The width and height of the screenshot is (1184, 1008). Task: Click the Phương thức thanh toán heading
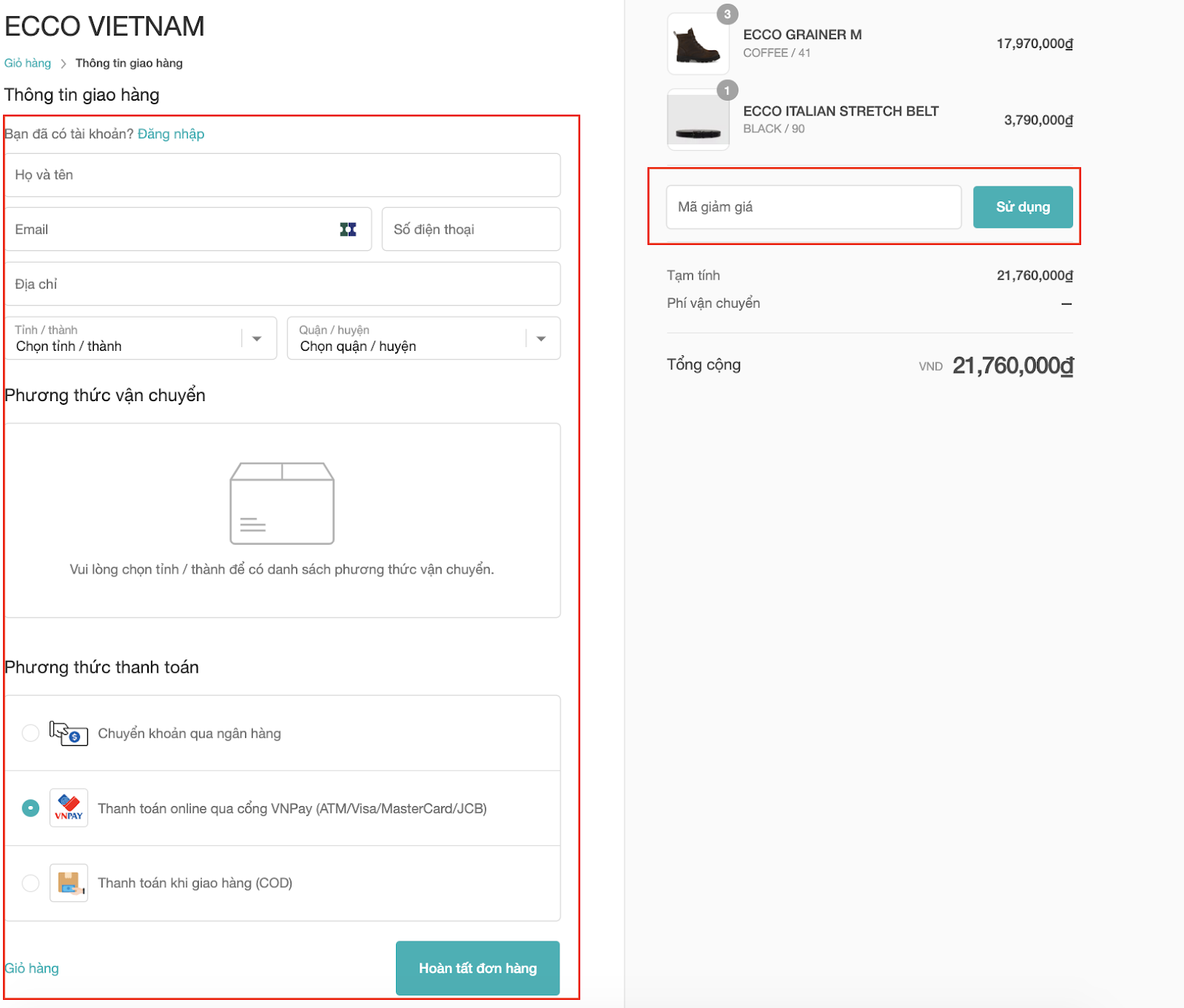click(x=101, y=668)
